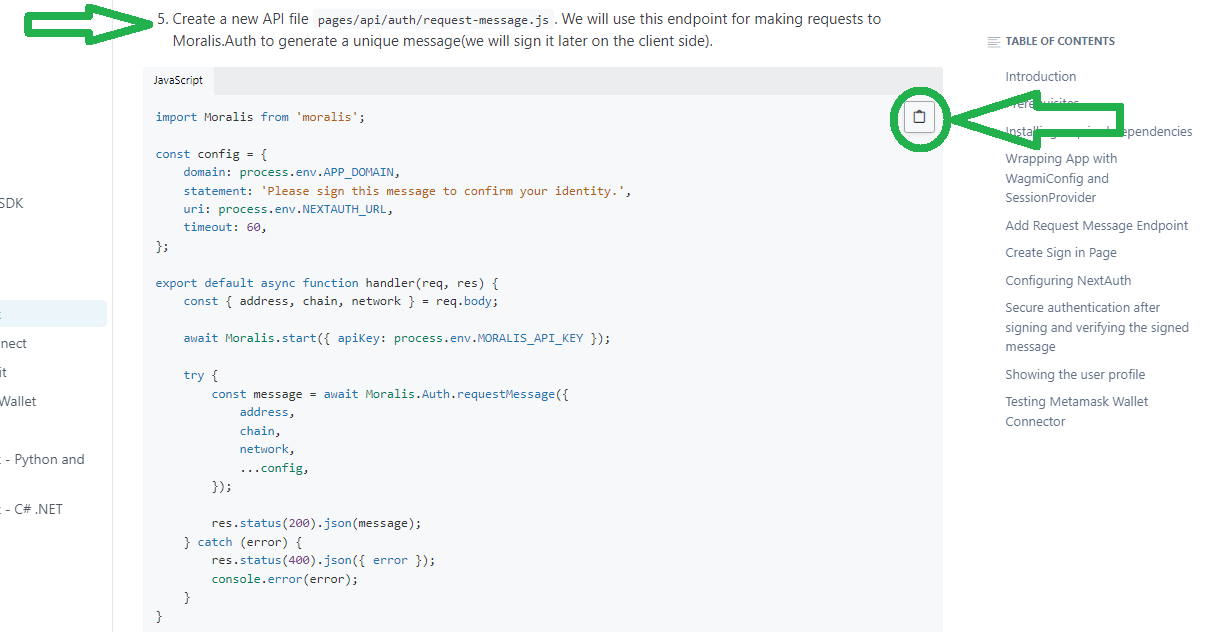The height and width of the screenshot is (632, 1213).
Task: Click the res.status(400).json({ error }) line
Action: pos(323,560)
